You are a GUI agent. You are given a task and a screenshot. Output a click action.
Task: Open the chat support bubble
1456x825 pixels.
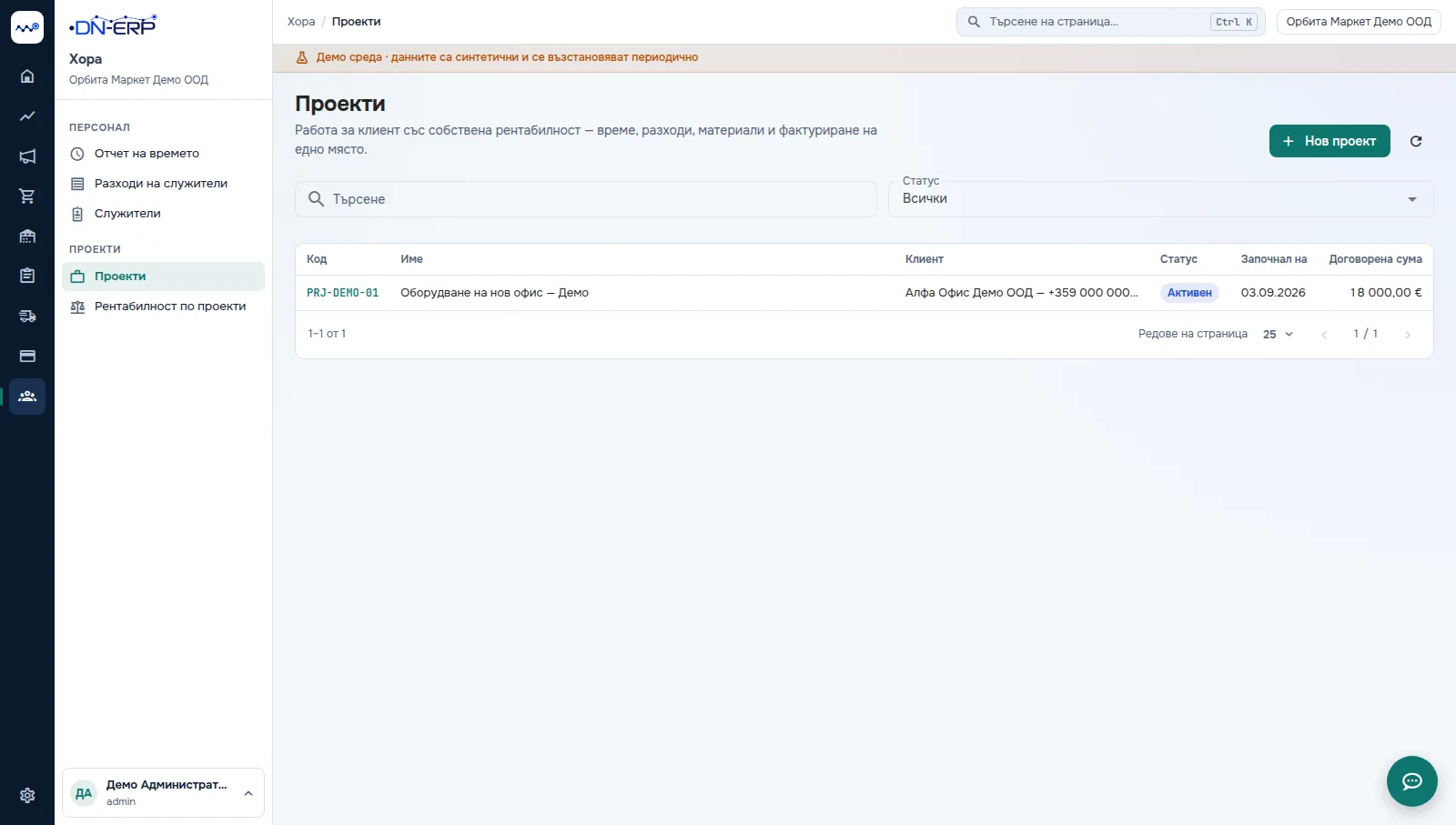pyautogui.click(x=1412, y=781)
